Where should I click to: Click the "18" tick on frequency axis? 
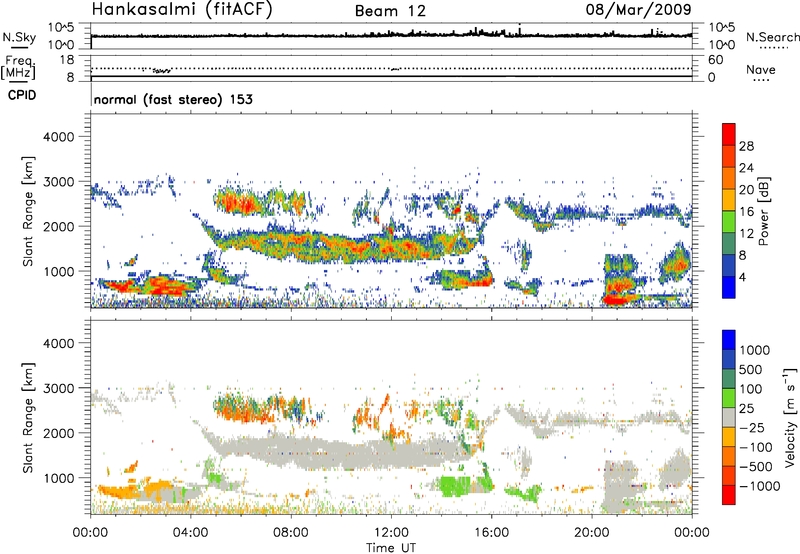pyautogui.click(x=67, y=60)
